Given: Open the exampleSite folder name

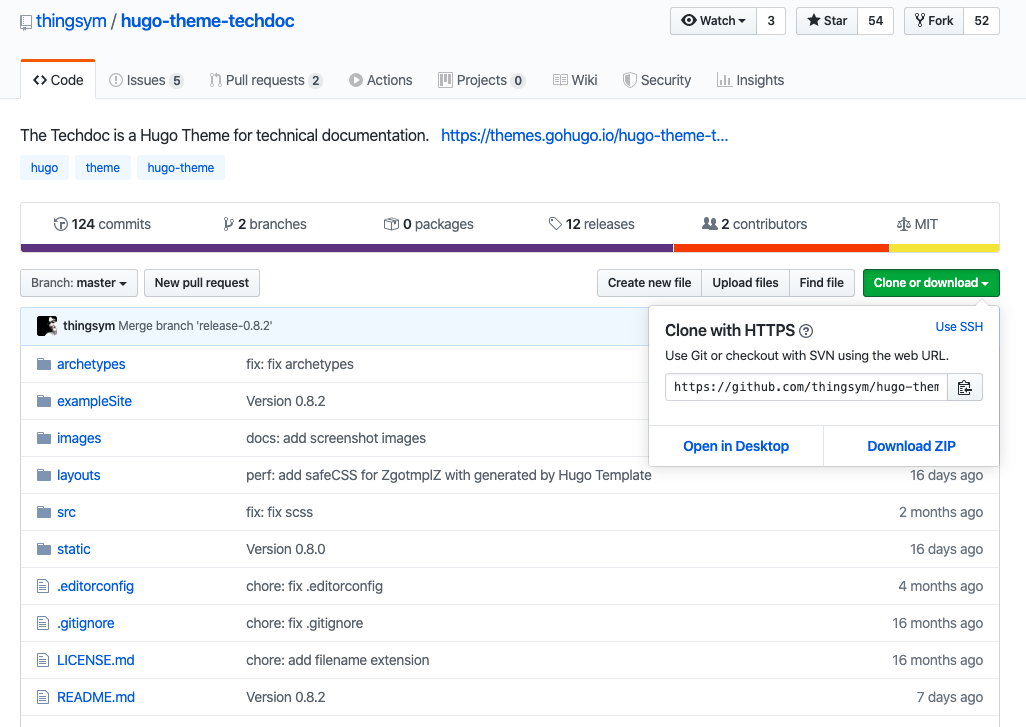Looking at the screenshot, I should click(x=94, y=401).
